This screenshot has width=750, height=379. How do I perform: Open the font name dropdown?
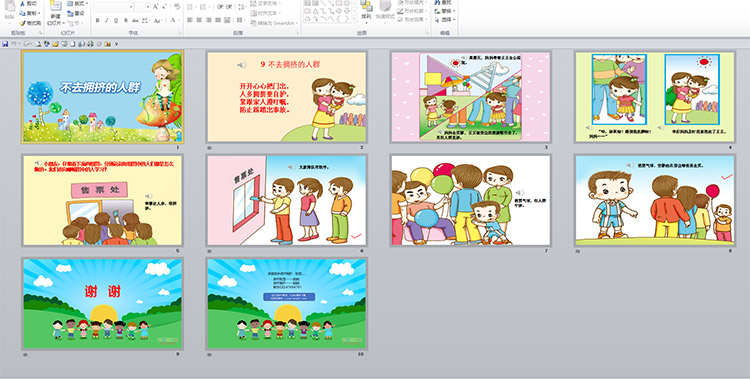point(131,7)
